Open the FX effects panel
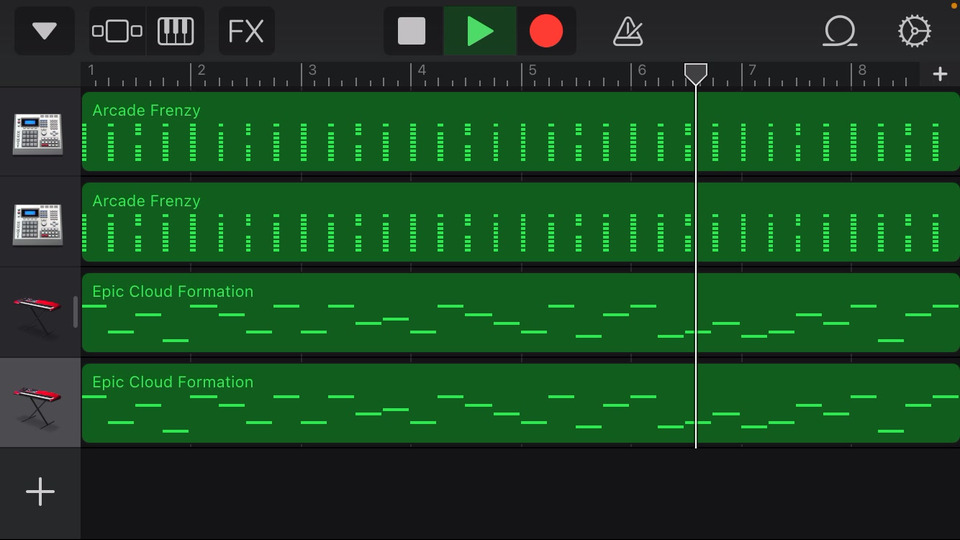Image resolution: width=960 pixels, height=540 pixels. [246, 31]
